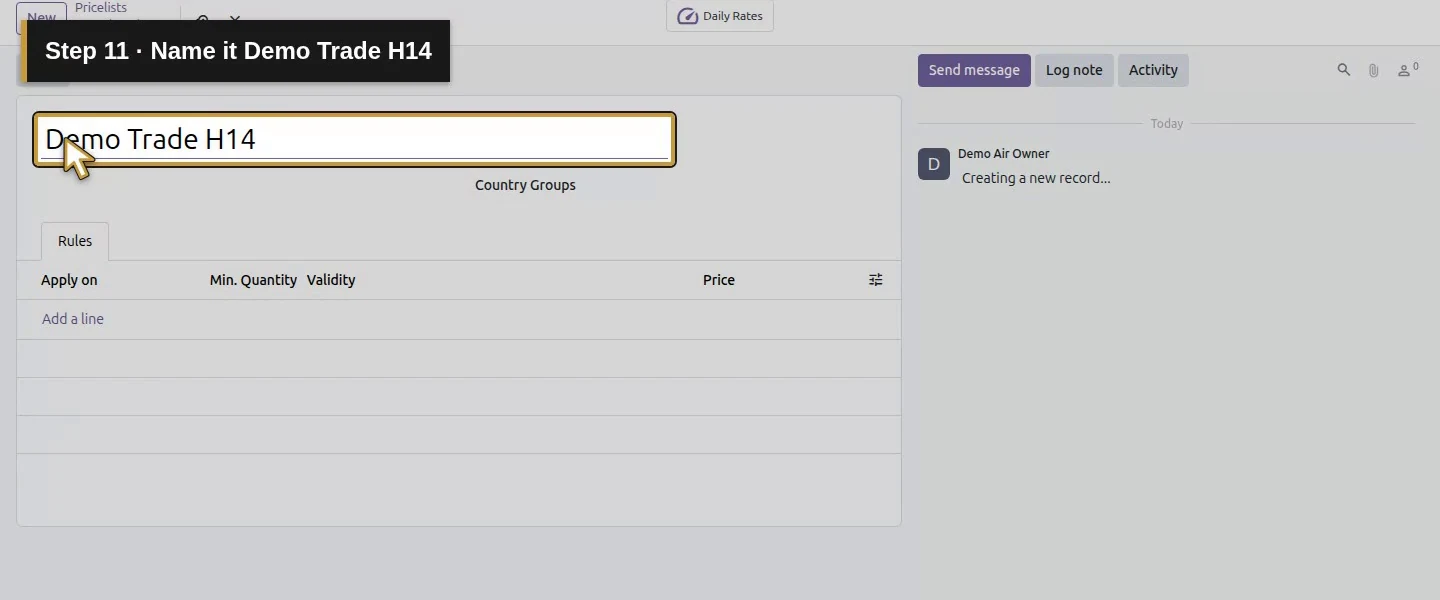Show followers via the person icon
The width and height of the screenshot is (1440, 600).
click(x=1407, y=70)
